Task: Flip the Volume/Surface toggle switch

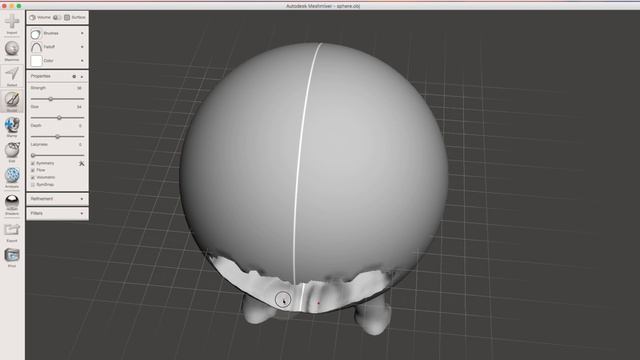Action: coord(57,18)
